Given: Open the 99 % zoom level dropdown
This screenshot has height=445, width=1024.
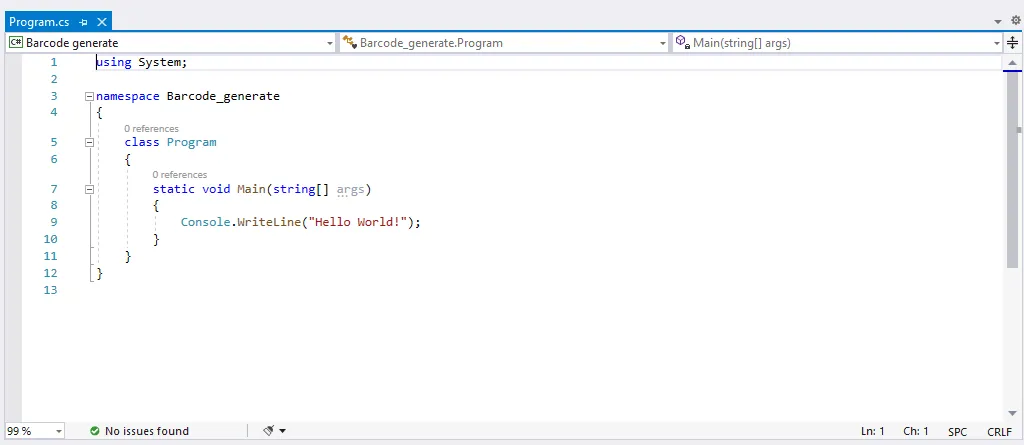Looking at the screenshot, I should [x=59, y=431].
